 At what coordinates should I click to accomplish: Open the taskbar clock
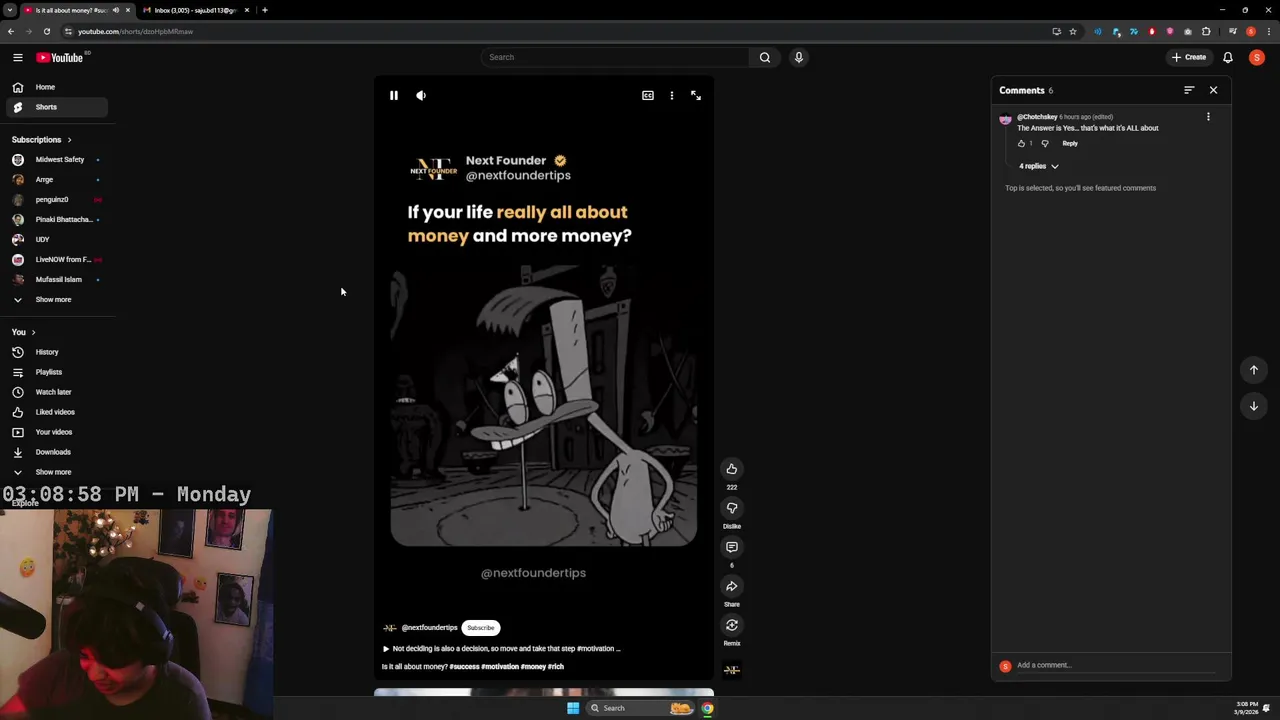[1247, 708]
